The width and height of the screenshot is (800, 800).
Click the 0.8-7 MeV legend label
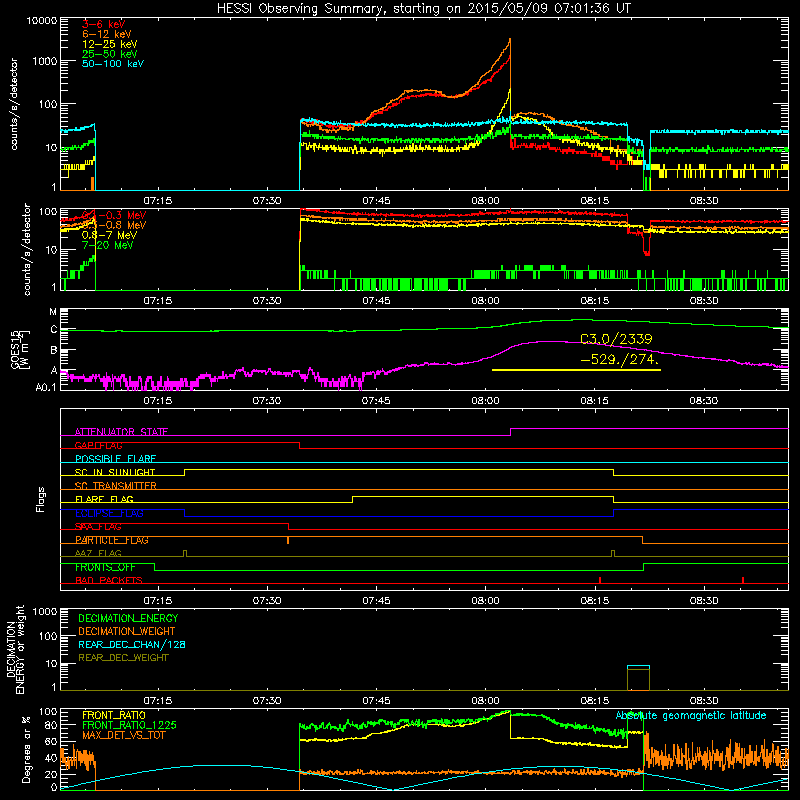(x=110, y=235)
